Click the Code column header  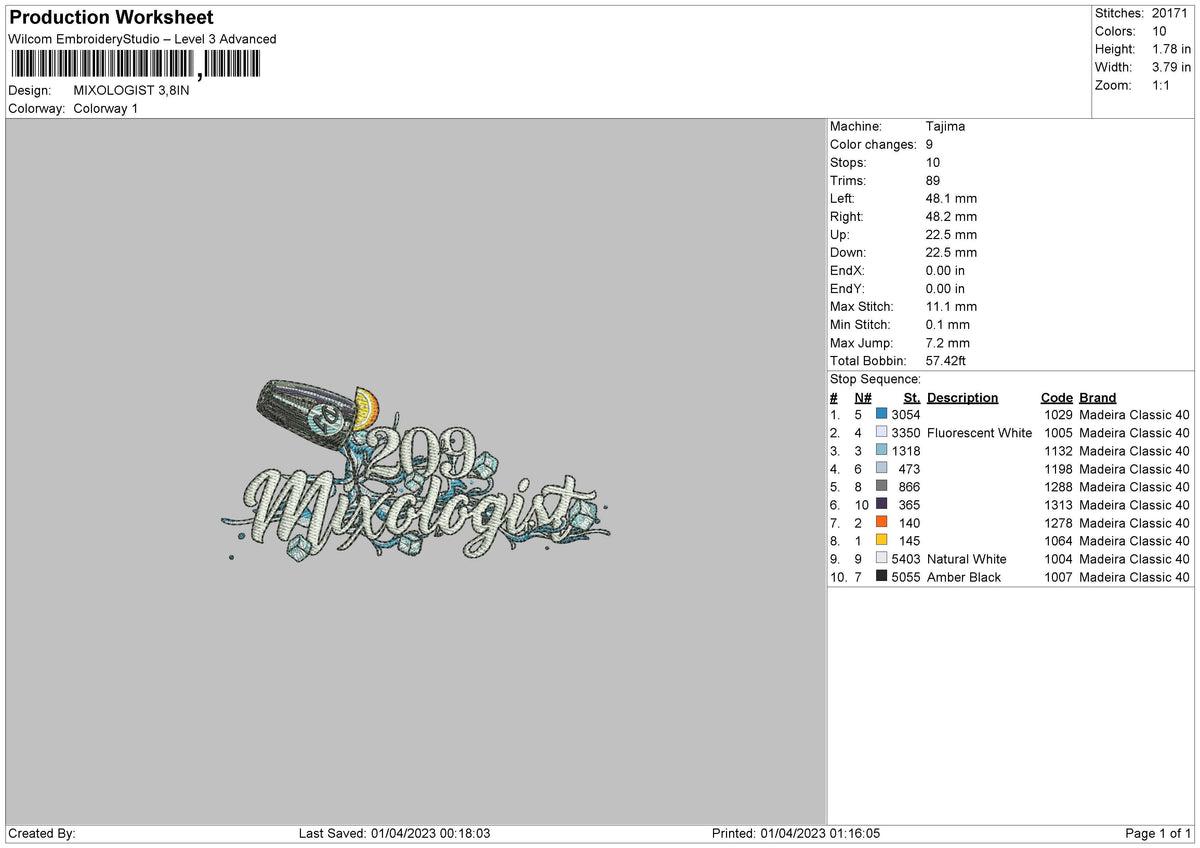click(1056, 398)
